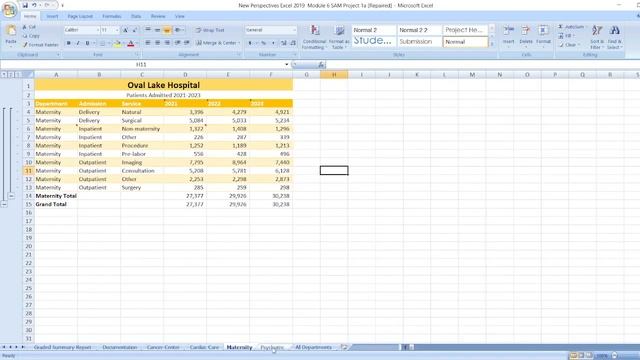The image size is (640, 360).
Task: Open the Format cells menu
Action: coord(543,36)
